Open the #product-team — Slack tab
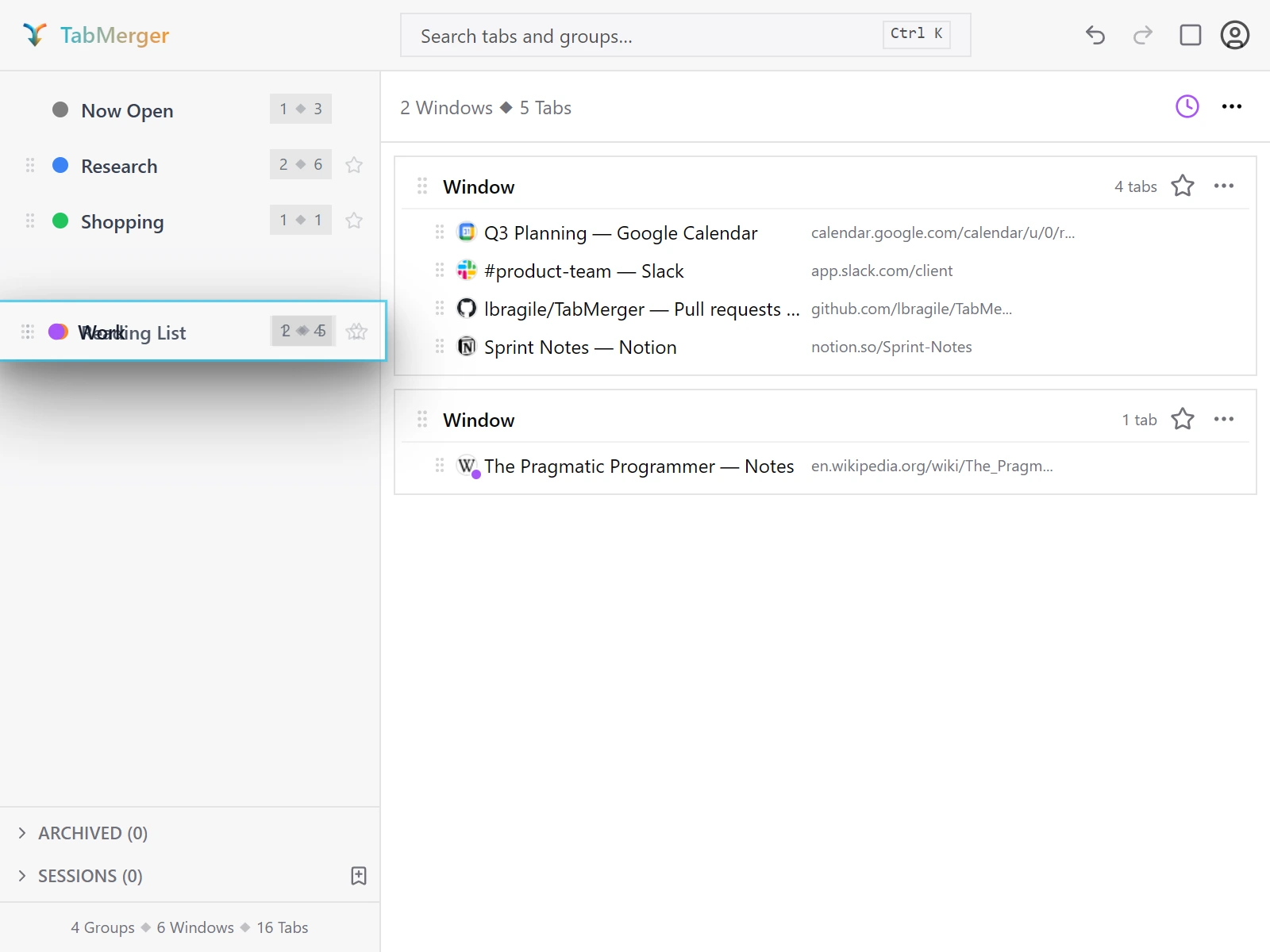 click(x=583, y=271)
